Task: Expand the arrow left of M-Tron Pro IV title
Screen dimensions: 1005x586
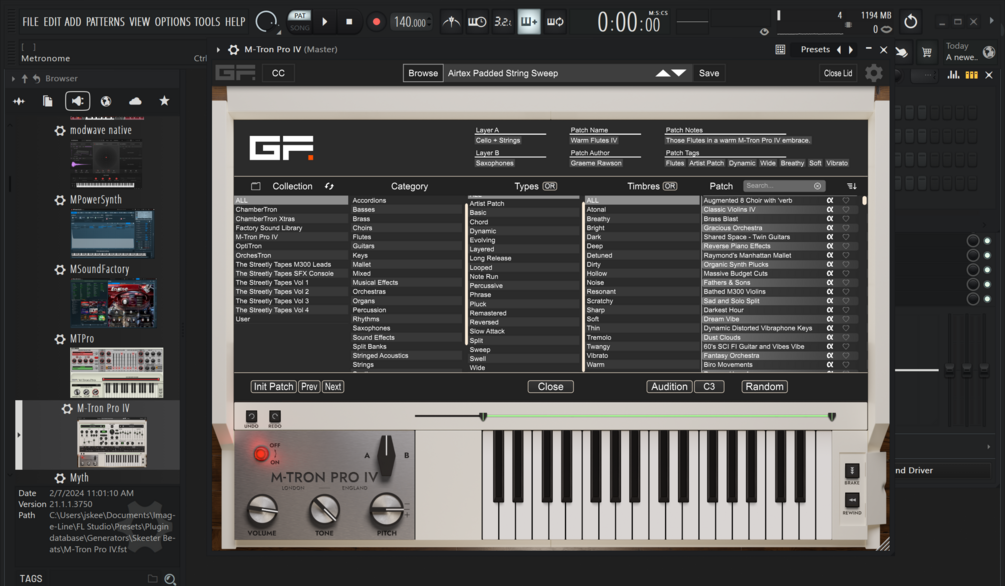Action: (219, 49)
